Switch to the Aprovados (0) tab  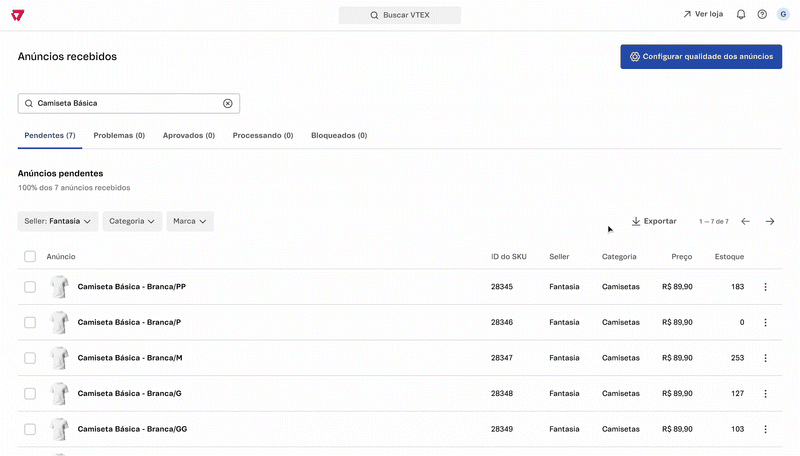point(188,135)
